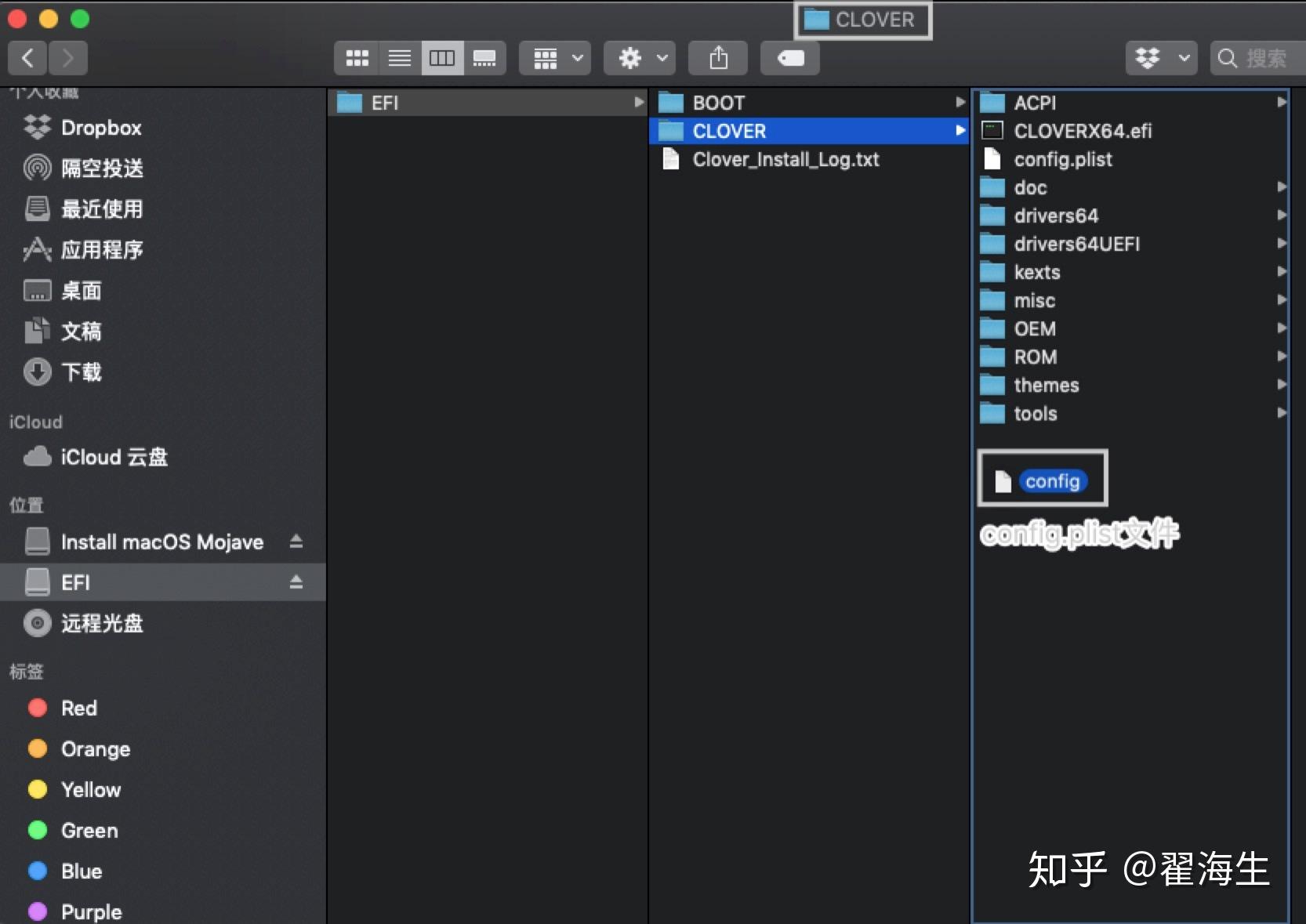Filter by the Yellow tag
Viewport: 1306px width, 924px height.
163,790
